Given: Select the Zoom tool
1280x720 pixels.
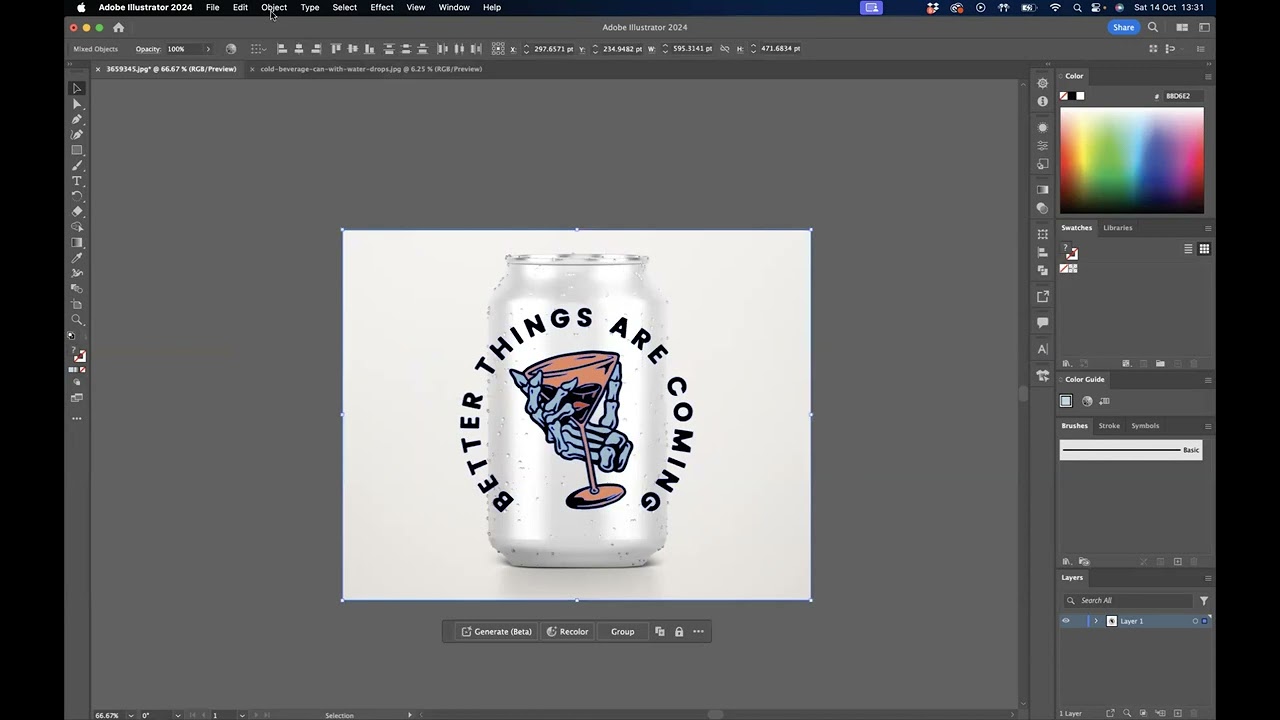Looking at the screenshot, I should coord(77,320).
